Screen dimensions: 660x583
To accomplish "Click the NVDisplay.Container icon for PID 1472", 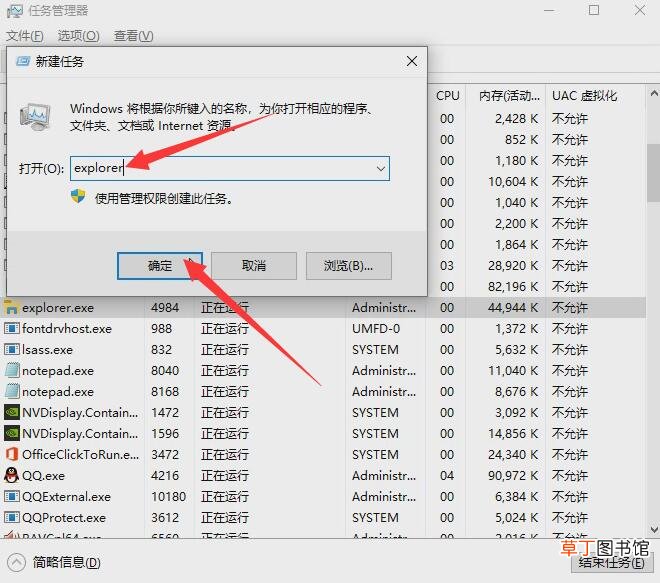I will [x=11, y=413].
